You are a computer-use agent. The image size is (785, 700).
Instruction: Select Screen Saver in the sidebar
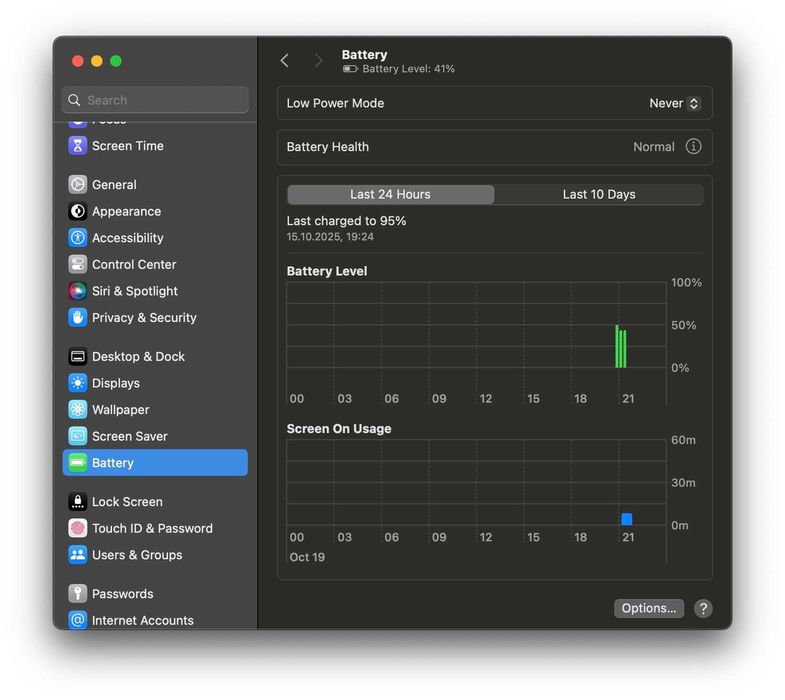[x=155, y=436]
